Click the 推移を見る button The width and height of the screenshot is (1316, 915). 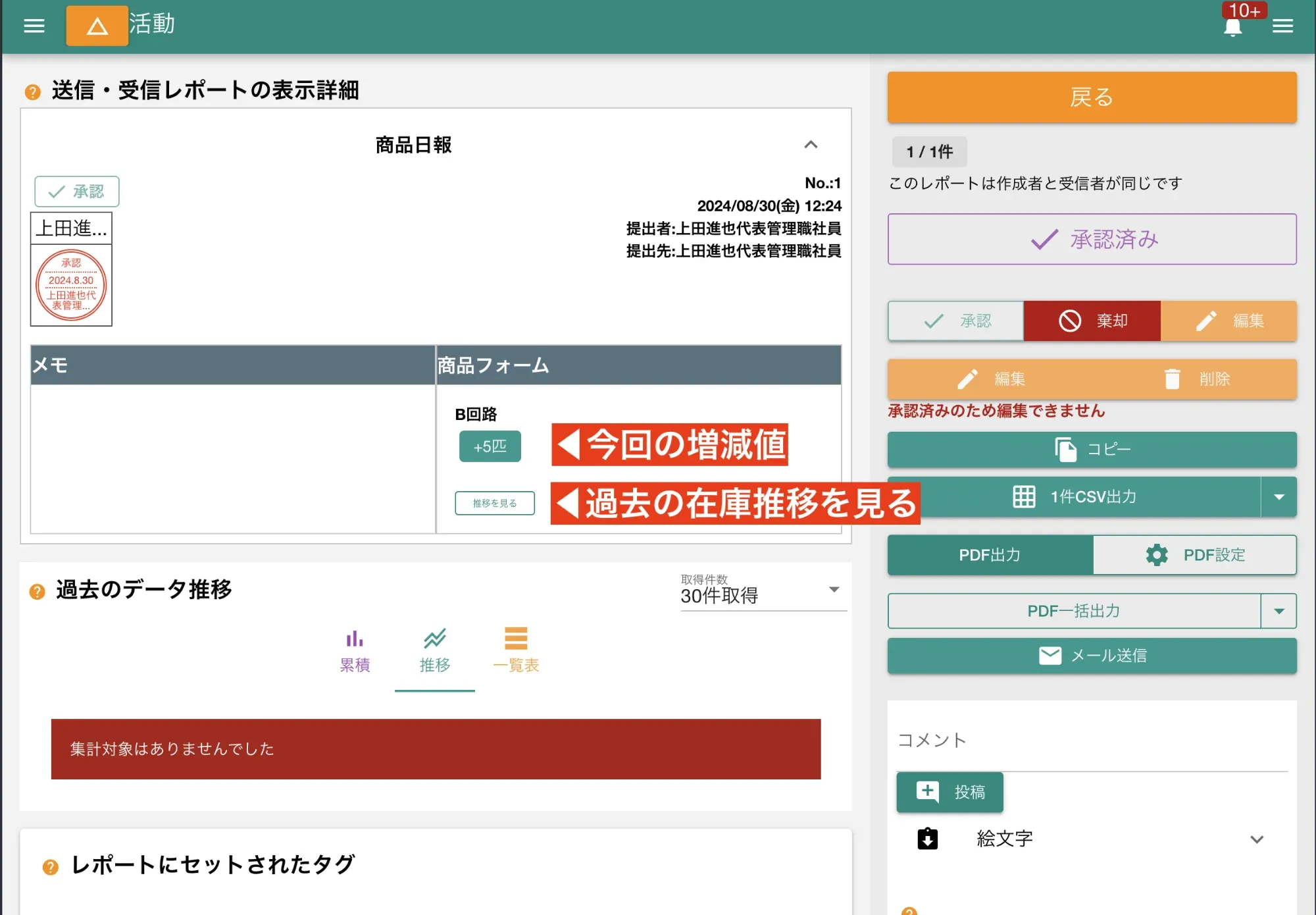pos(494,502)
